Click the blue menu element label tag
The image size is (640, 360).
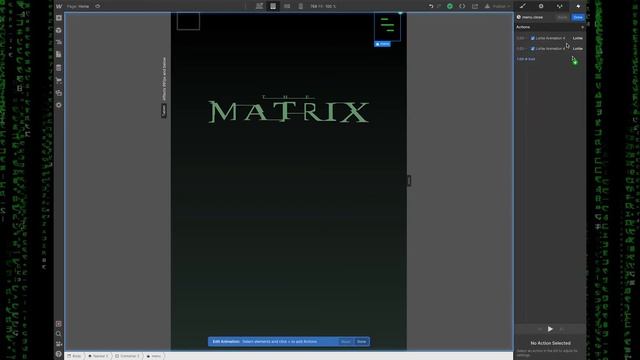tap(382, 44)
